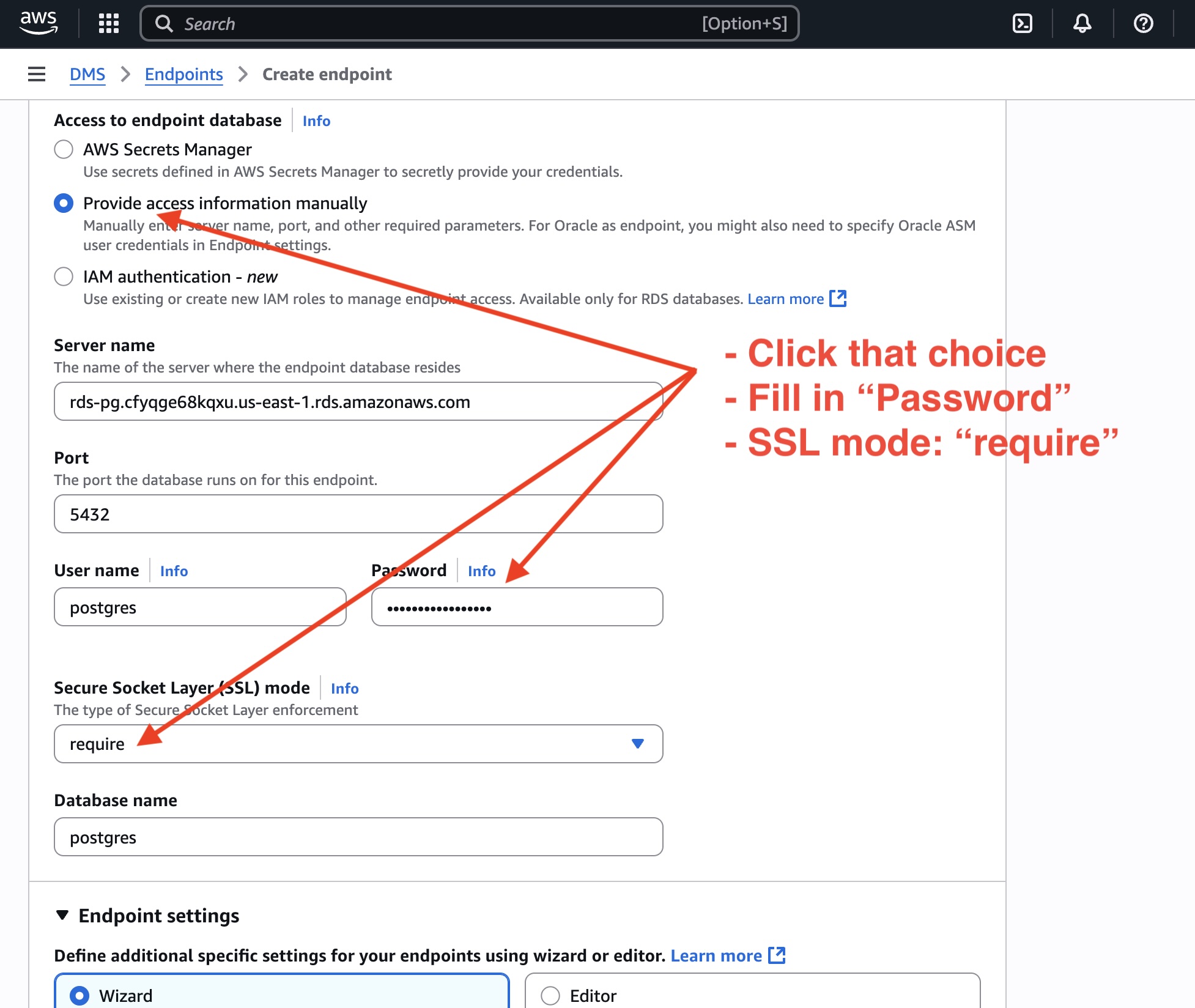Toggle the hamburger side navigation menu
Image resolution: width=1195 pixels, height=1008 pixels.
[x=37, y=74]
